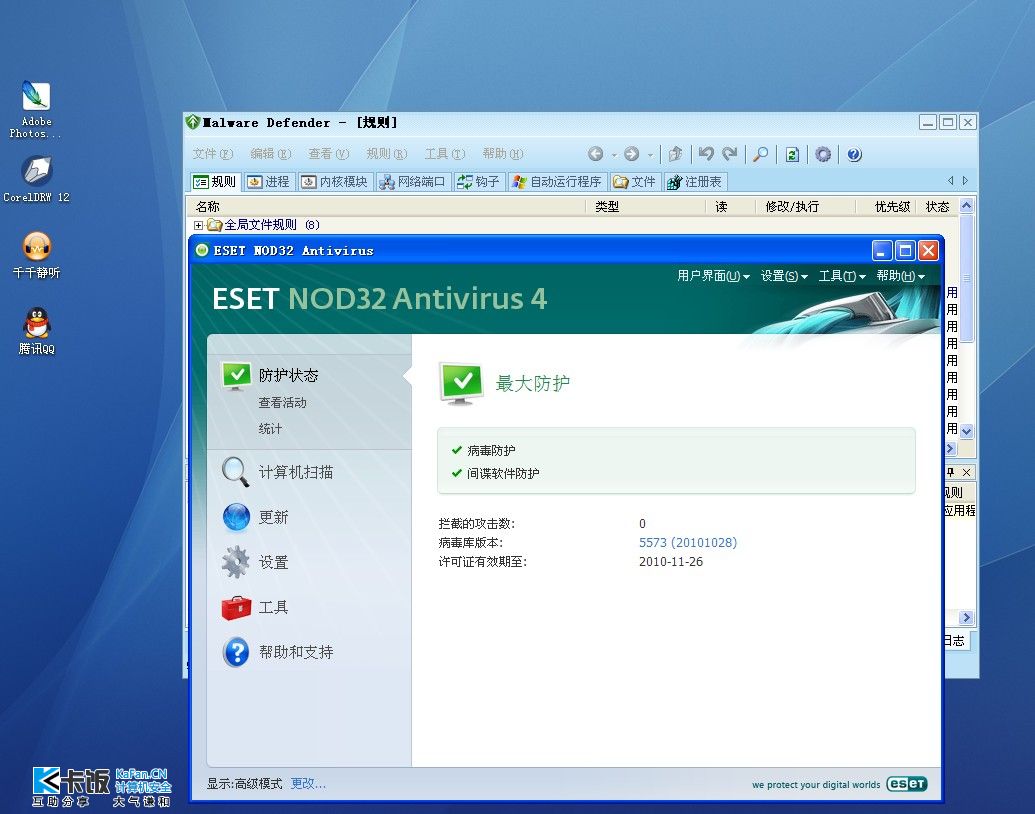Switch to the 进程 tab
This screenshot has width=1035, height=814.
[269, 182]
